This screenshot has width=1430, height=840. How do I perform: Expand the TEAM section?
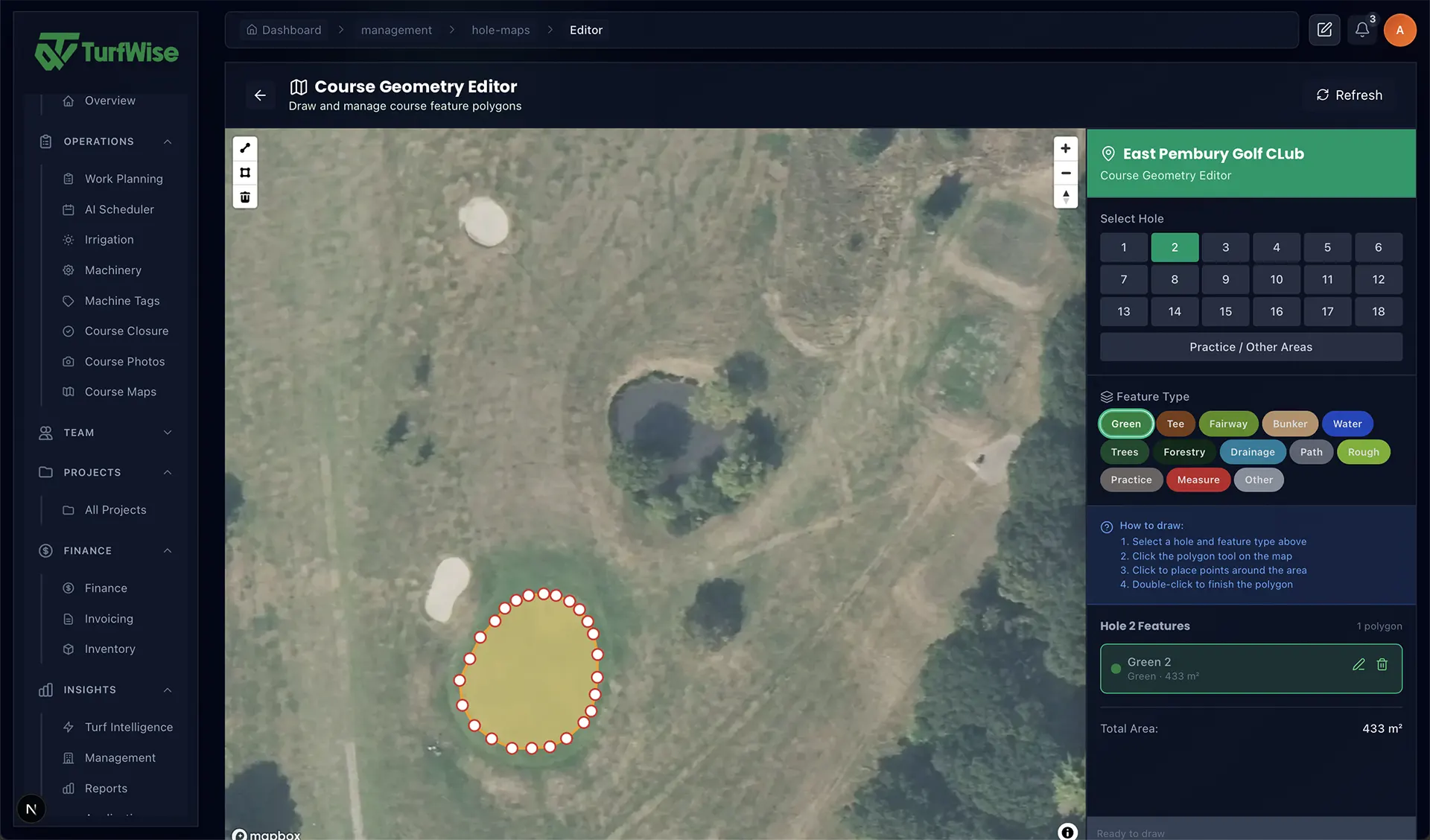coord(168,432)
